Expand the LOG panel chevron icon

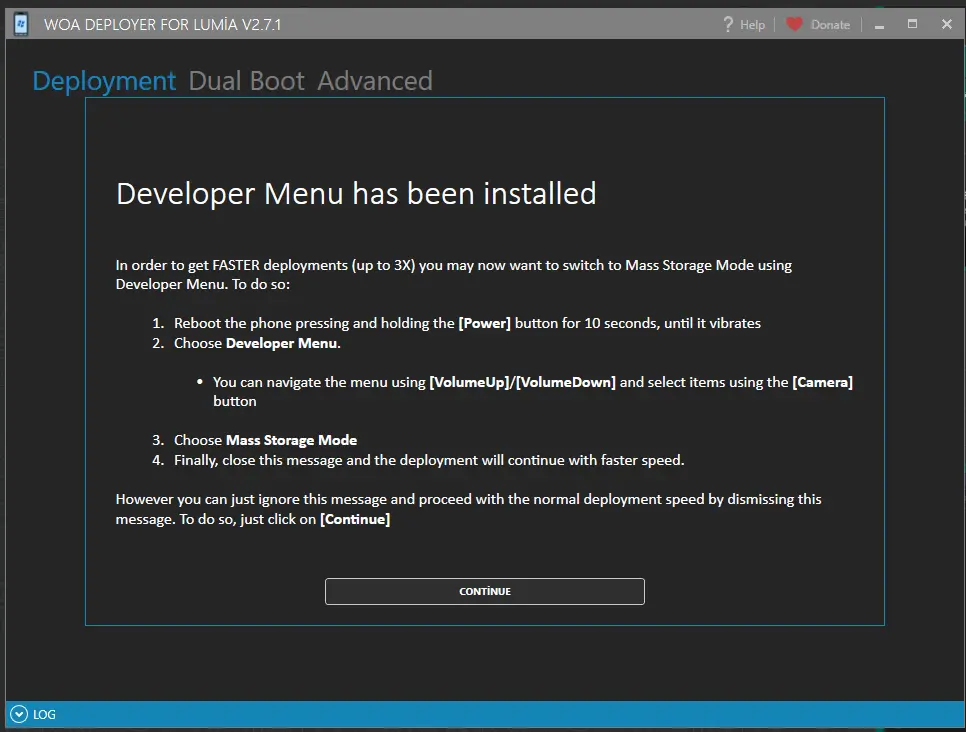(19, 714)
